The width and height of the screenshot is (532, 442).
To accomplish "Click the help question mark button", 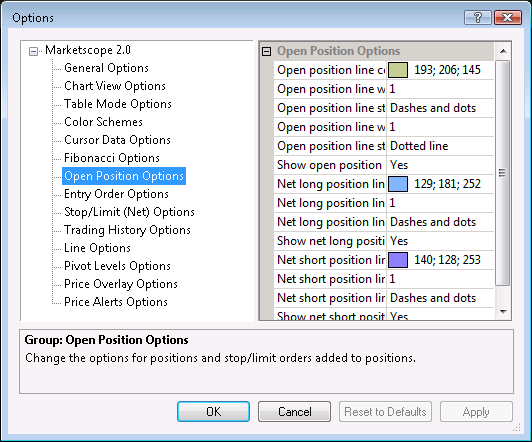I will [x=478, y=17].
